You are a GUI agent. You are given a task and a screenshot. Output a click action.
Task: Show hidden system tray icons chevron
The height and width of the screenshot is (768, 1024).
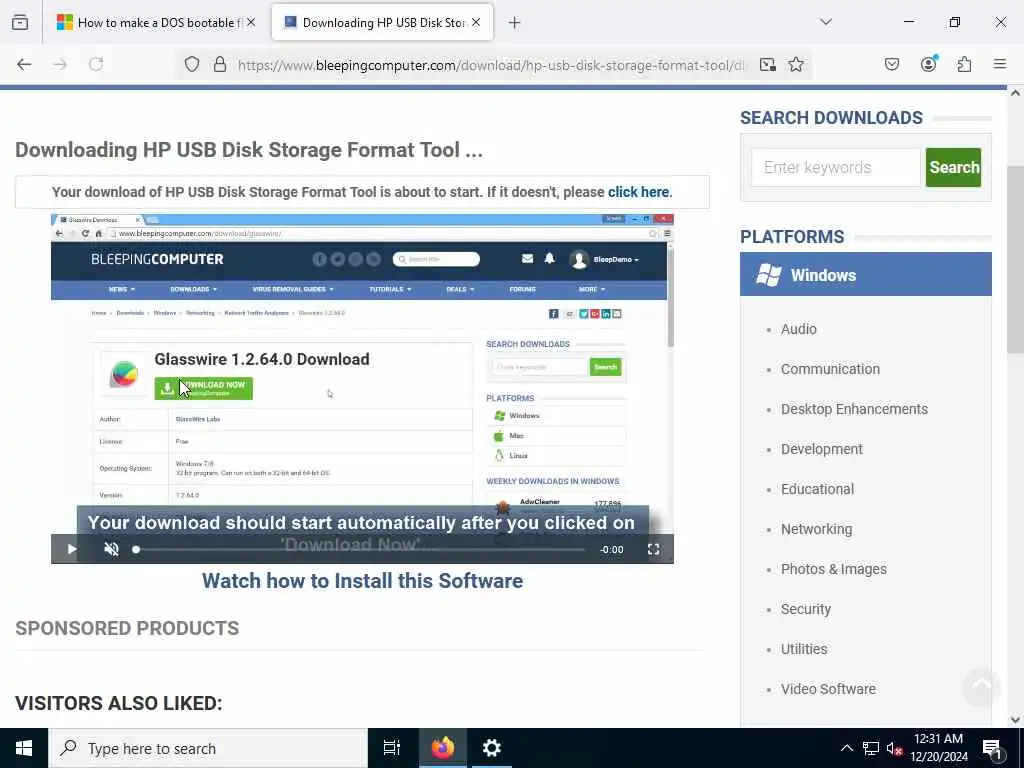846,748
